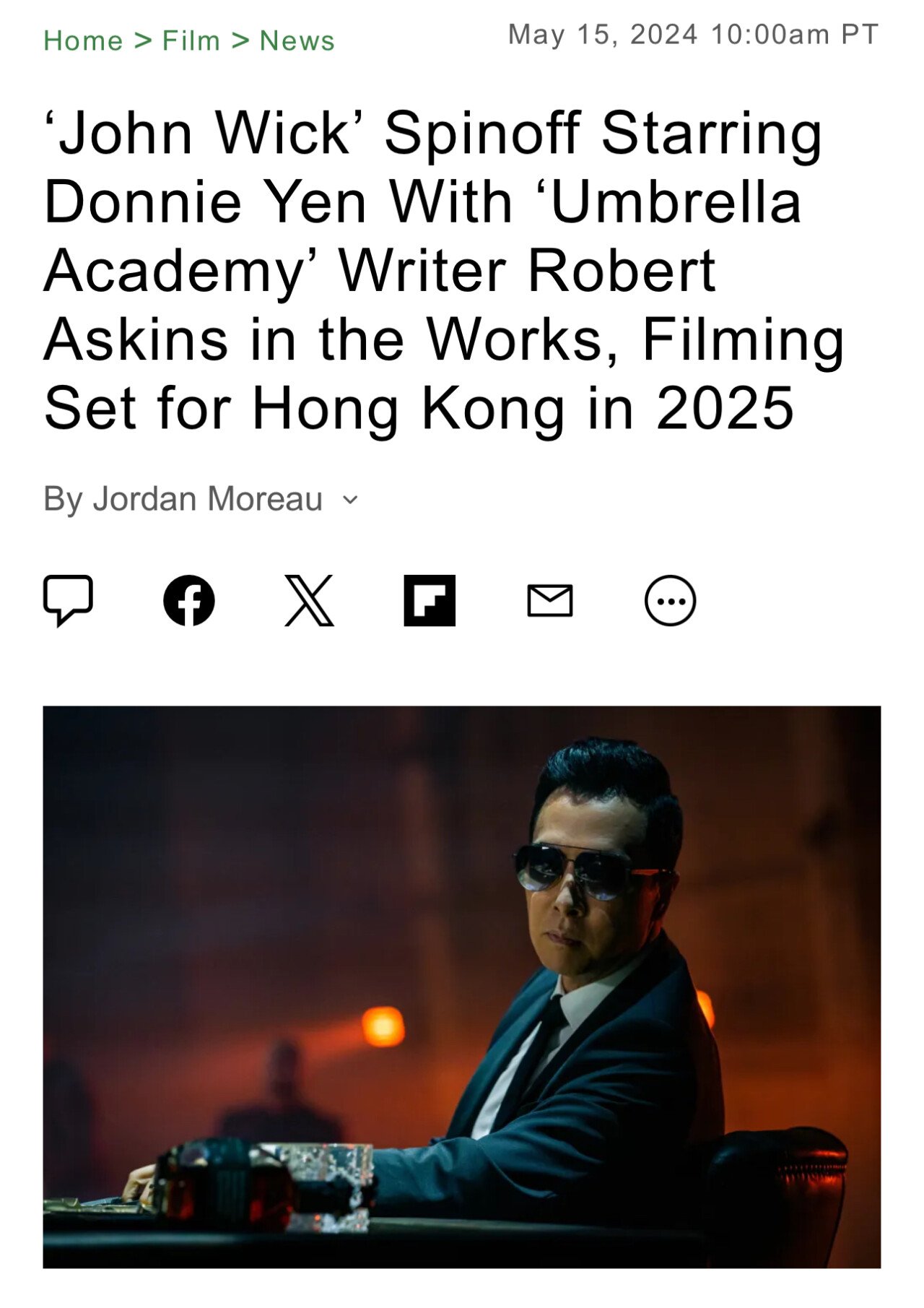924x1308 pixels.
Task: Click author name Jordan Moreau
Action: 208,499
